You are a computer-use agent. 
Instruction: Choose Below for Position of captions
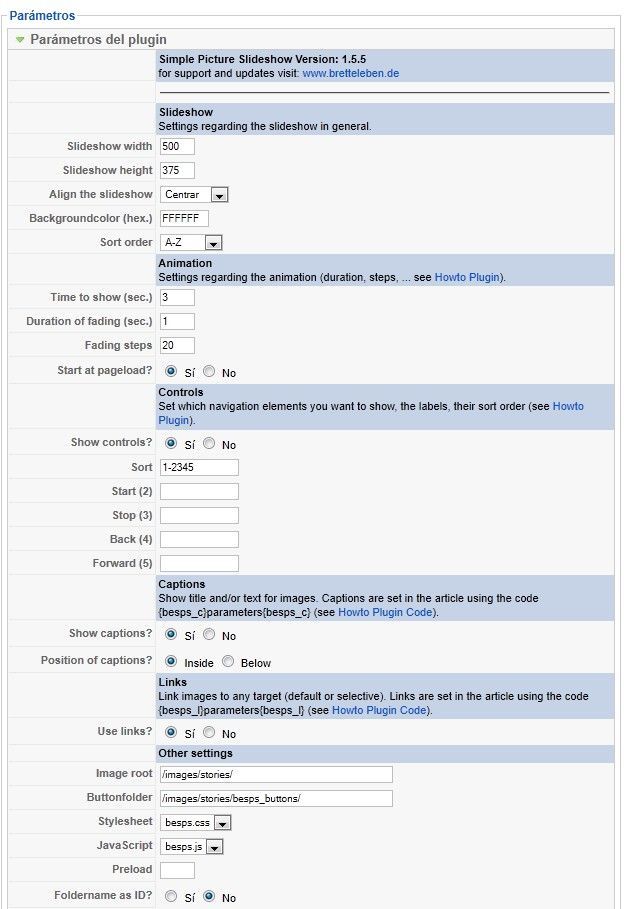click(x=228, y=661)
